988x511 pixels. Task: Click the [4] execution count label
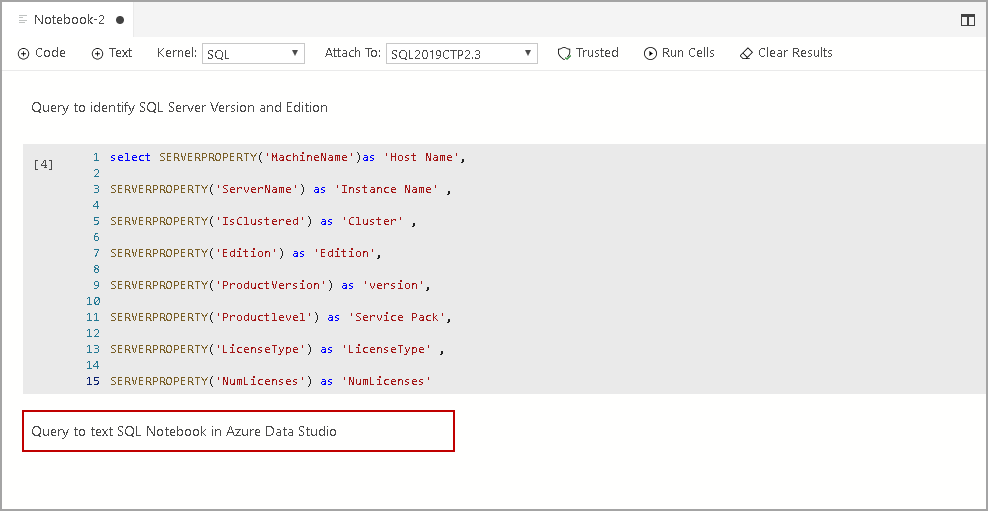(x=44, y=164)
